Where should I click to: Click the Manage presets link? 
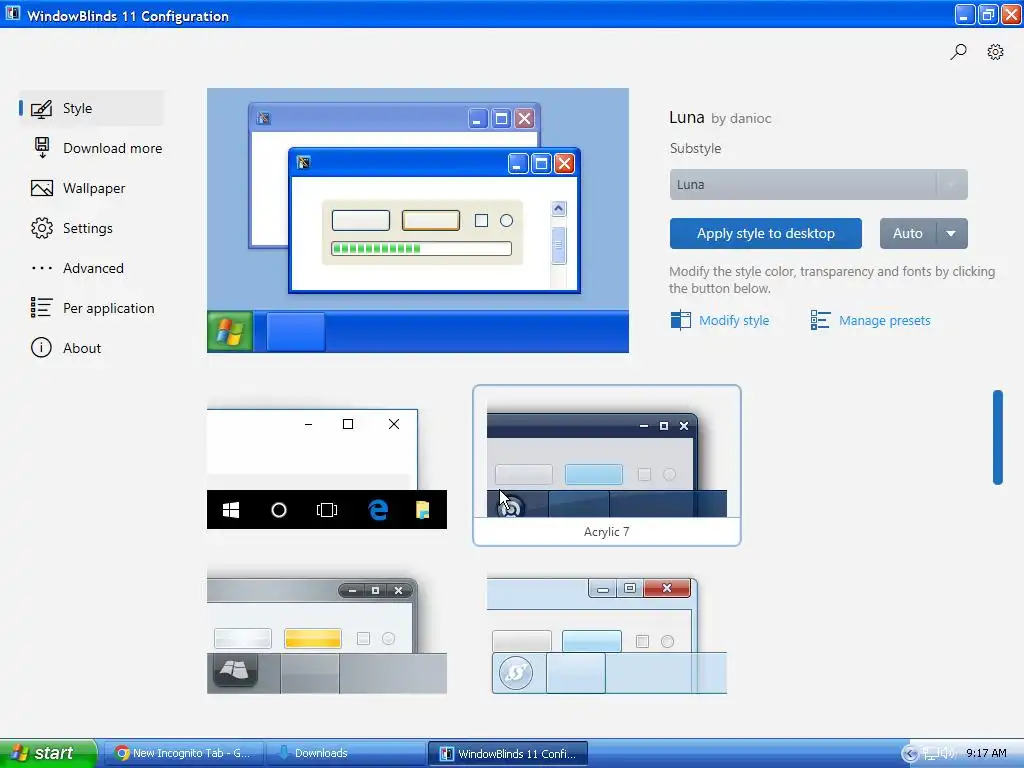(885, 321)
